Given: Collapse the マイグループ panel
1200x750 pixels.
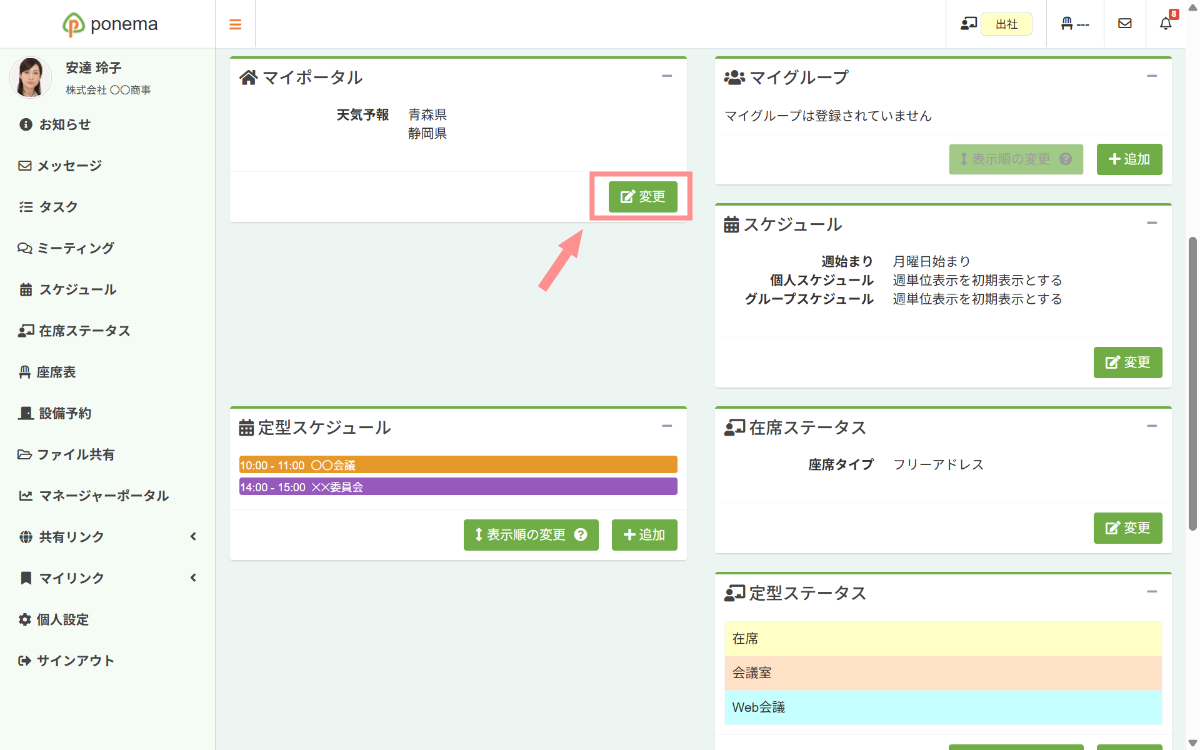Looking at the screenshot, I should 1152,76.
